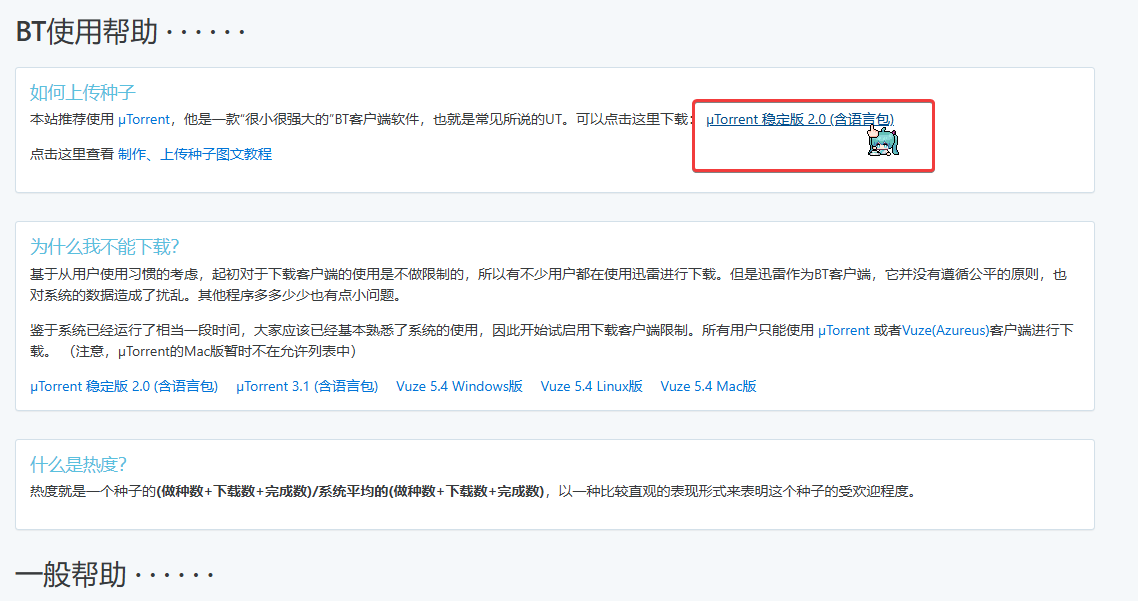Click the bold 热度 formula text
Screen dimensions: 1138x601
pos(351,491)
